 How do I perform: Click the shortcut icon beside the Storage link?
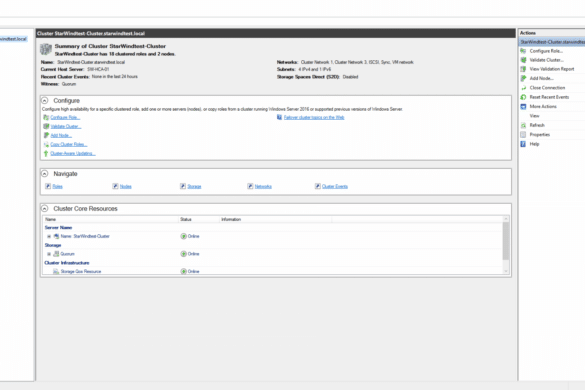pos(183,186)
